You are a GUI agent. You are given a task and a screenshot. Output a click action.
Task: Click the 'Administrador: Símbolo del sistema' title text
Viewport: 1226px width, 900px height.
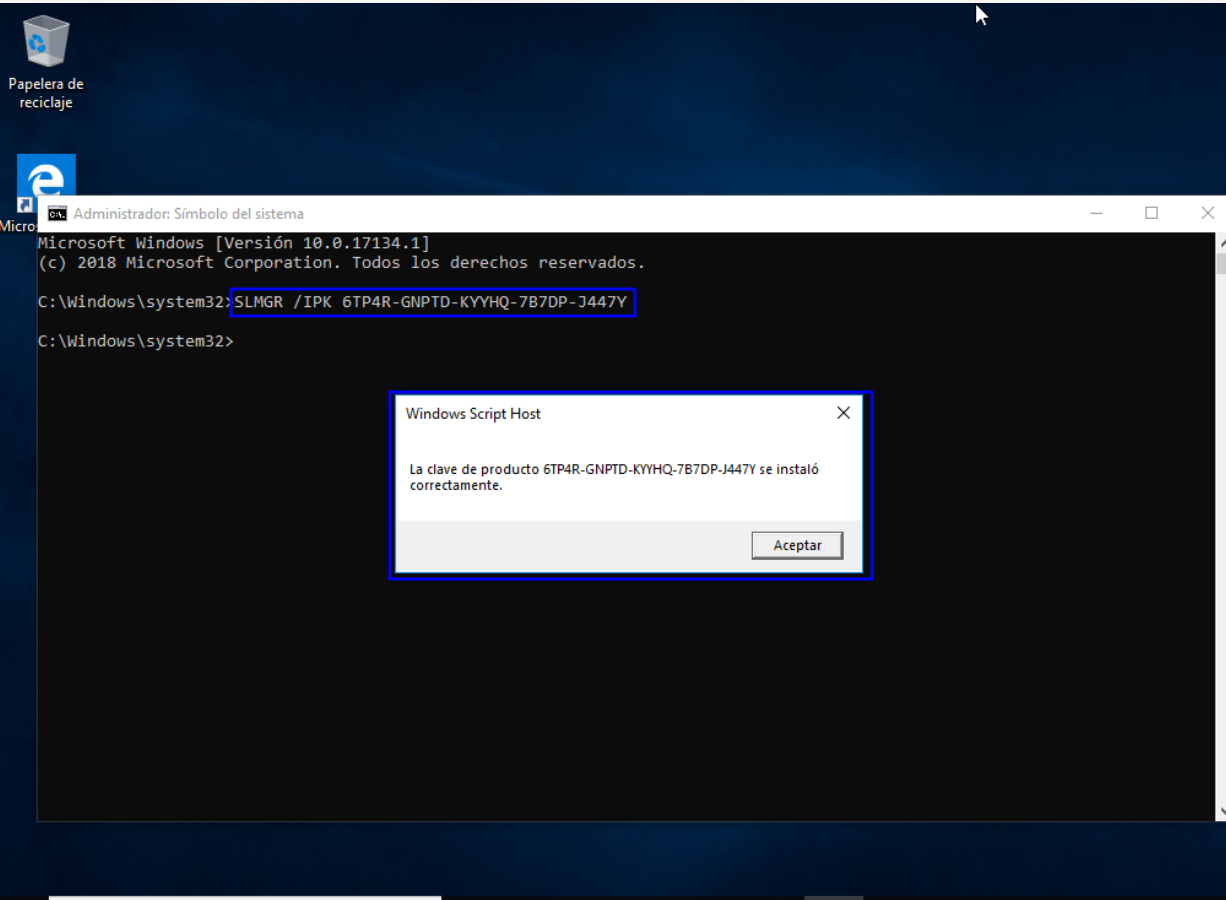pos(188,213)
